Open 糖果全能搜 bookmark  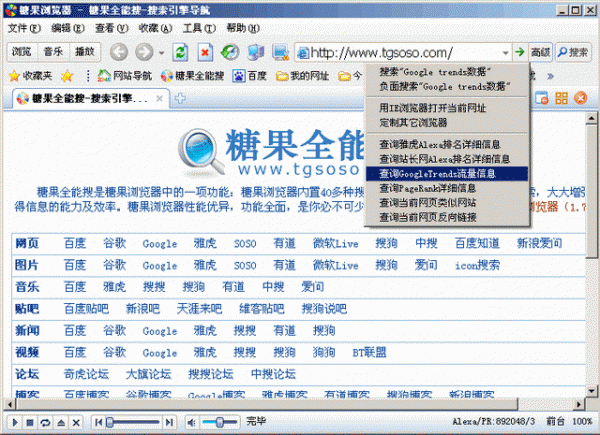click(192, 76)
